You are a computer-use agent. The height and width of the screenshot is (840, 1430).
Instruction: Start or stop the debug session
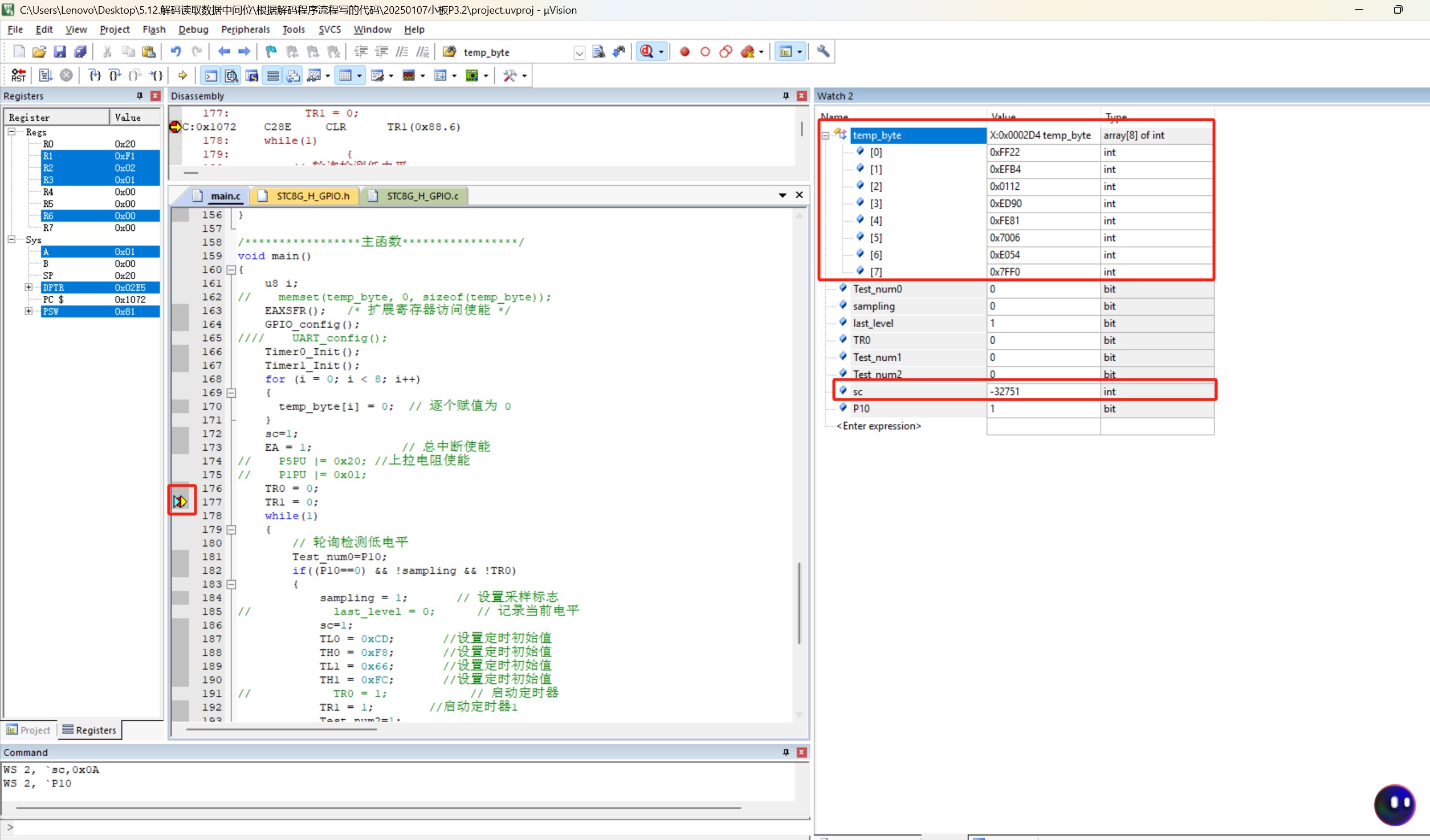coord(646,52)
